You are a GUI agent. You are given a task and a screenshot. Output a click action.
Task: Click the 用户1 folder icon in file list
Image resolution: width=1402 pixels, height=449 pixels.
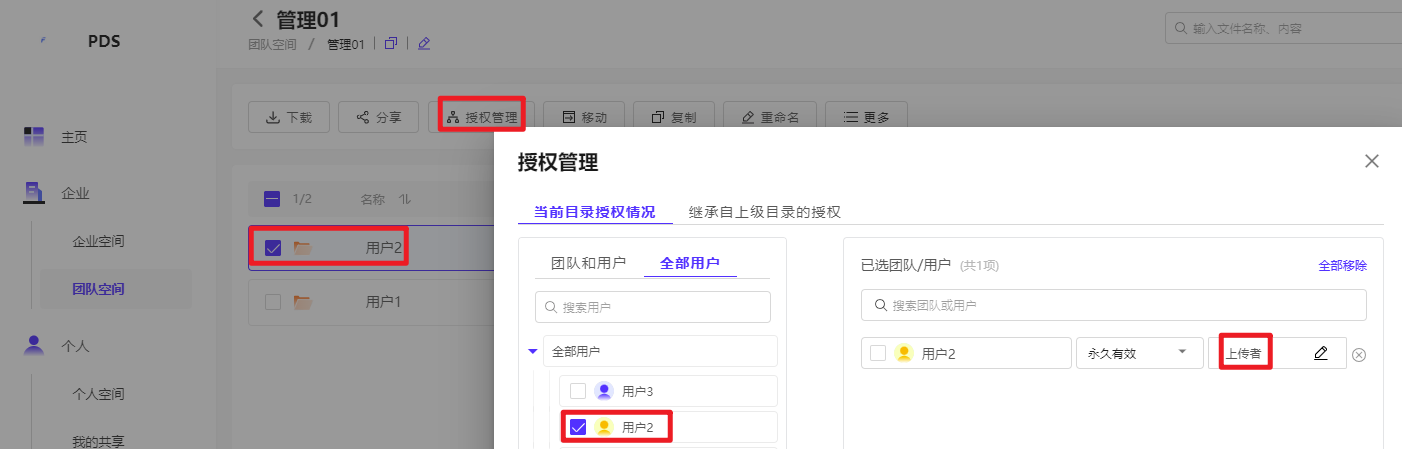point(302,301)
